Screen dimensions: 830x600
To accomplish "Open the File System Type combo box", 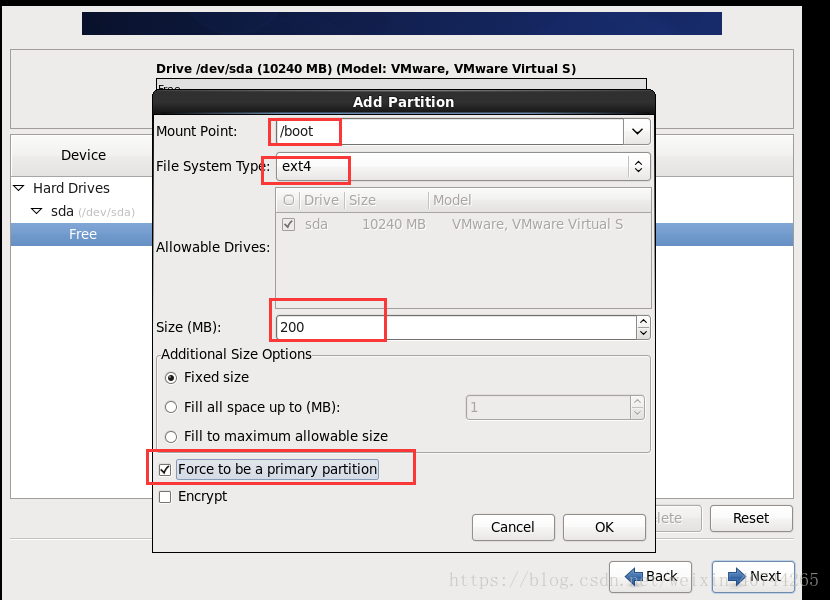I will [463, 167].
